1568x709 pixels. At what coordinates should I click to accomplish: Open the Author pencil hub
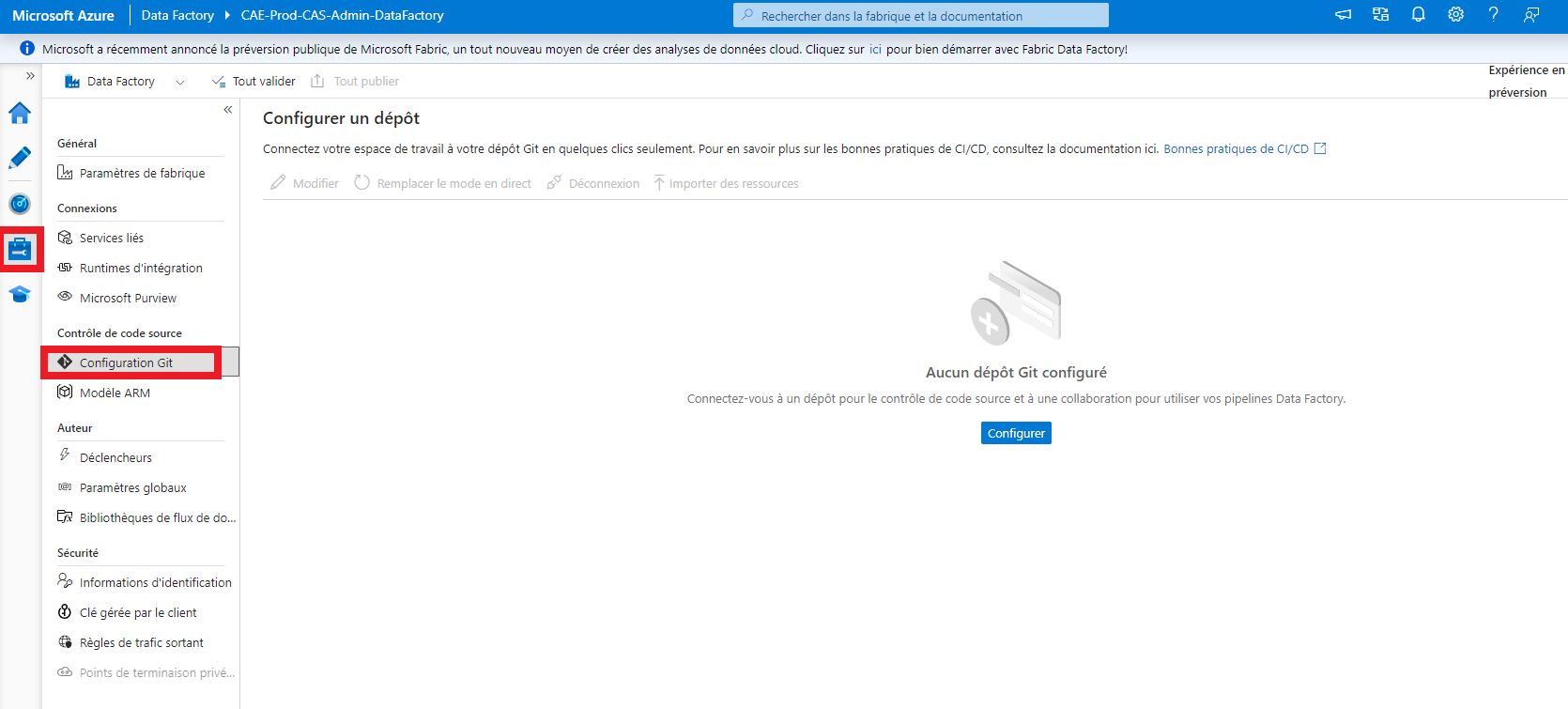(20, 158)
